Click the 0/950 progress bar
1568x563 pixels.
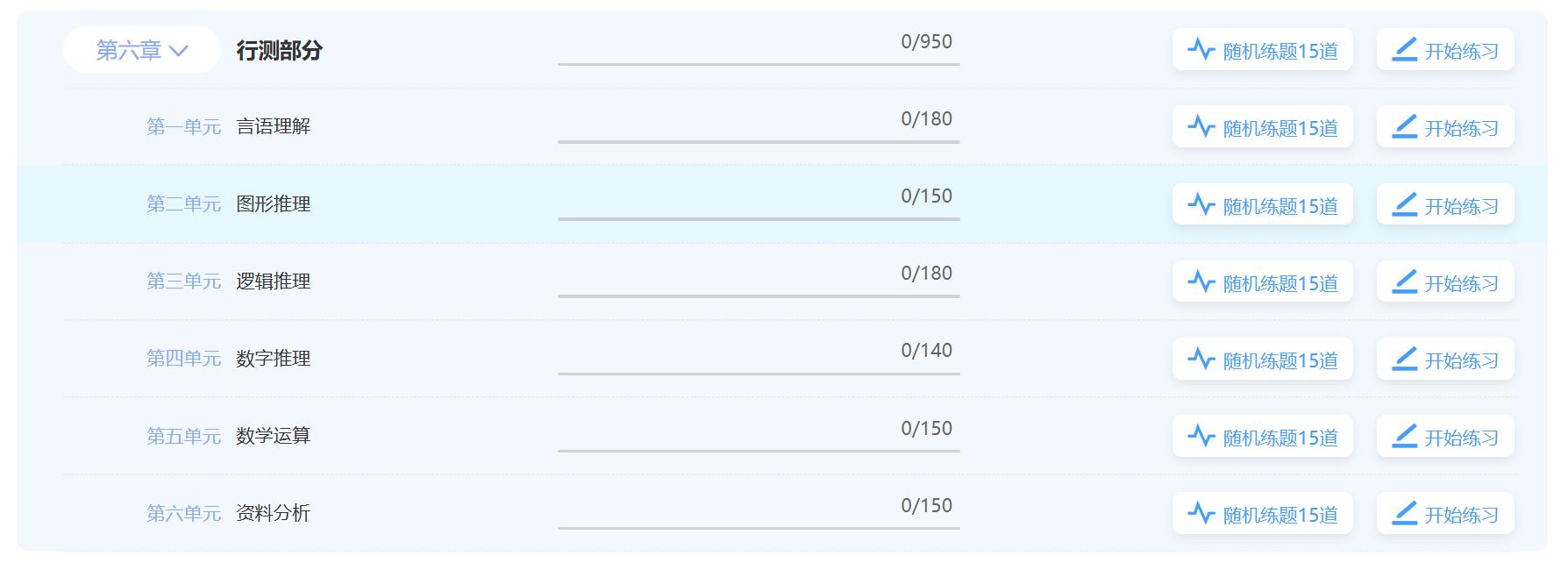759,63
